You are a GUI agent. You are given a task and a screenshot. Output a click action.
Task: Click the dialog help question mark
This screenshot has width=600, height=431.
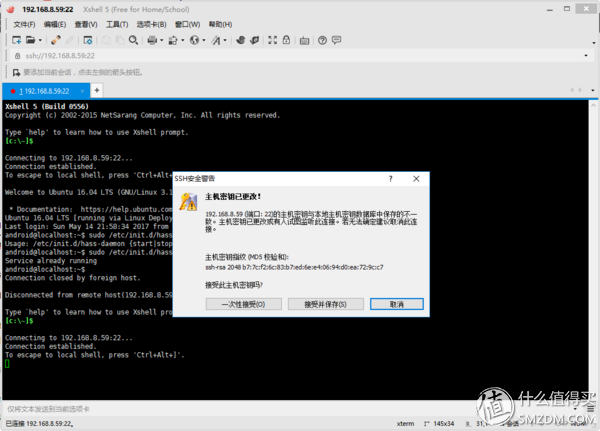391,179
